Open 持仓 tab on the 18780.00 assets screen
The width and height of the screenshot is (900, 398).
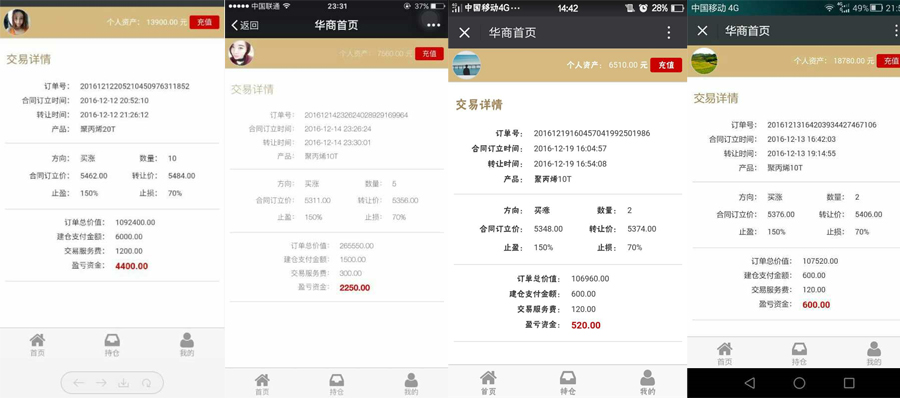click(x=799, y=353)
